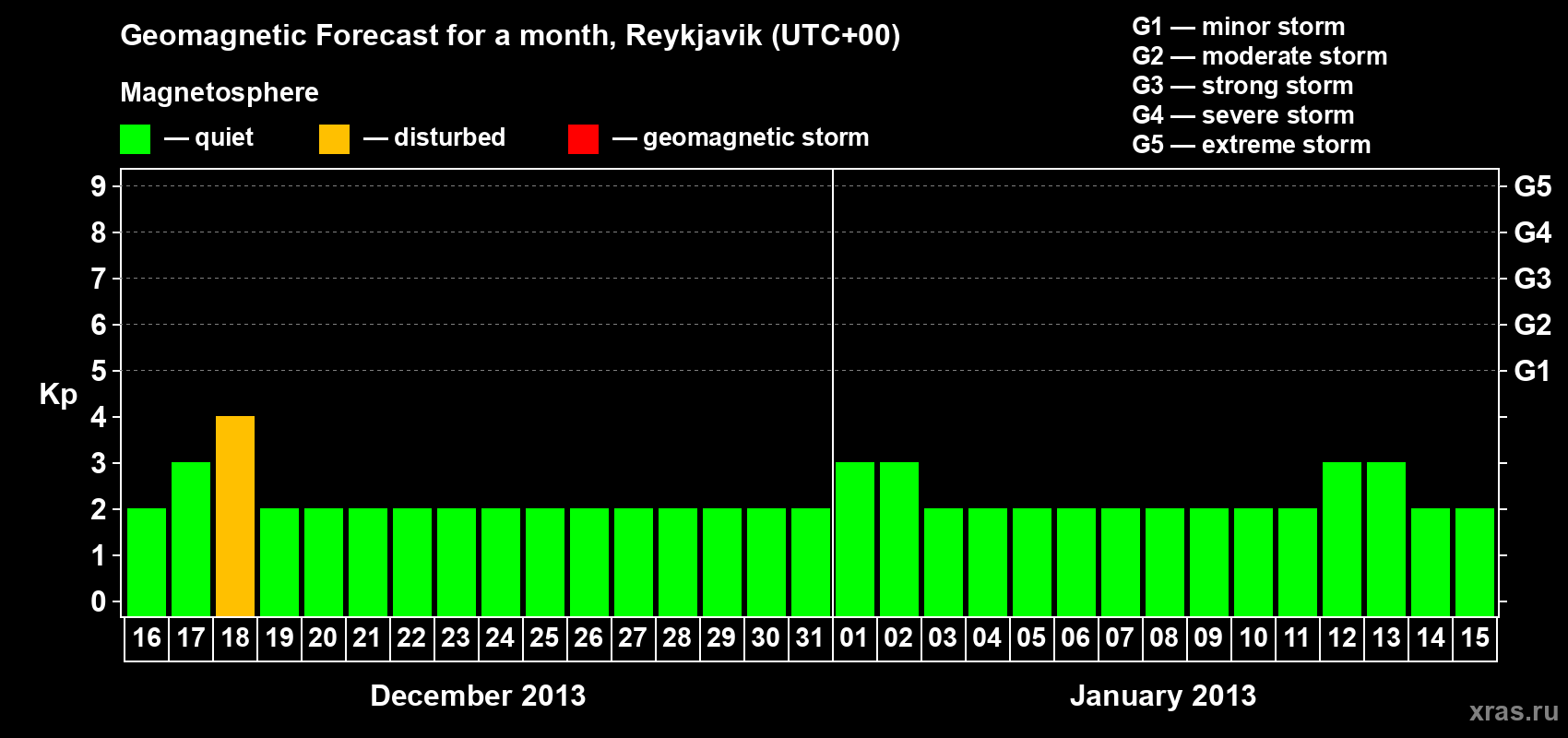Click the 'G1 — minor storm' legend line

pyautogui.click(x=1239, y=27)
